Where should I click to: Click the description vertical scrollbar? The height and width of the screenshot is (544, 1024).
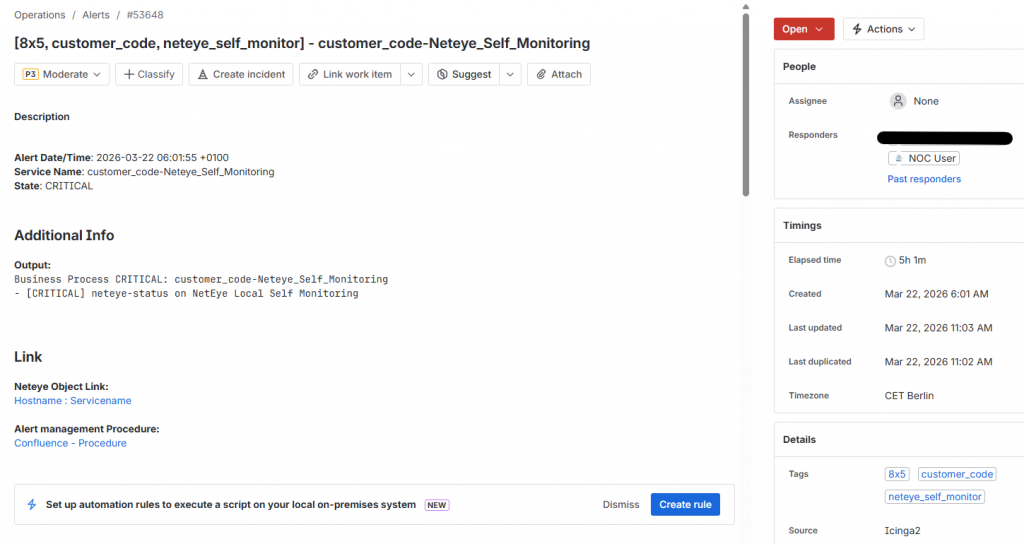(745, 100)
